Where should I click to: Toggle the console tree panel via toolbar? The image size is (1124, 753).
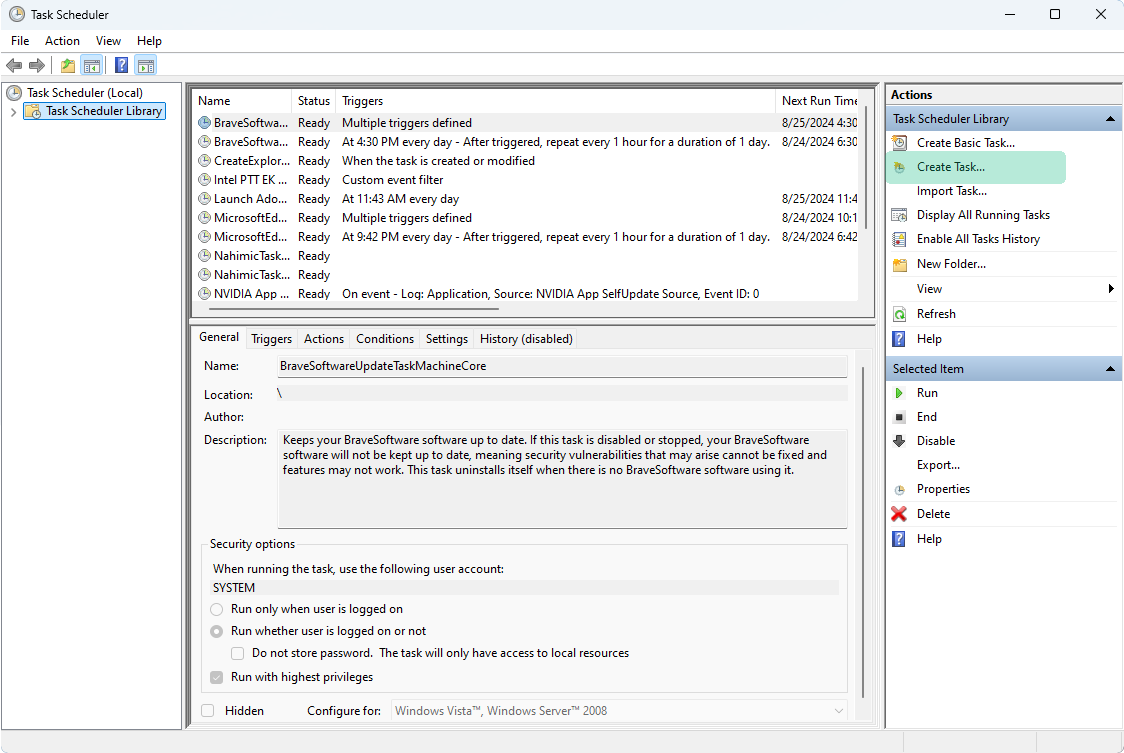[92, 65]
